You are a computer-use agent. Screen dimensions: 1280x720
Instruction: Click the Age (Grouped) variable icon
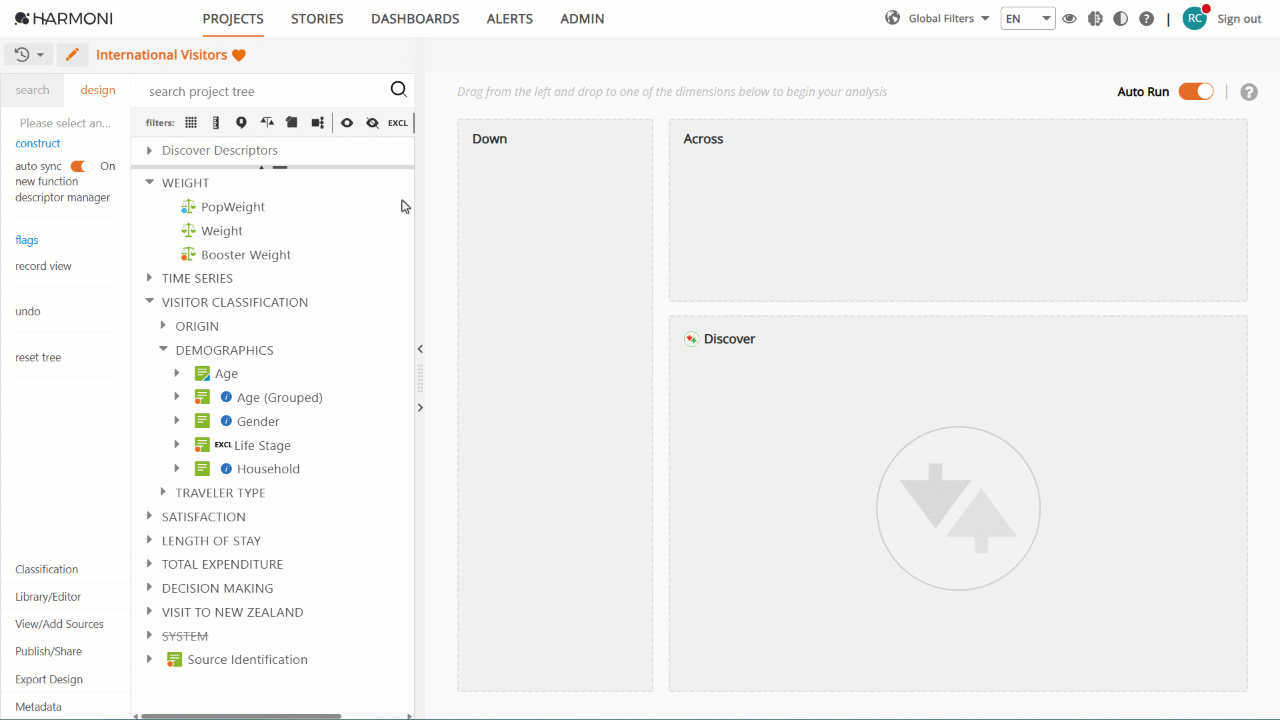[202, 397]
